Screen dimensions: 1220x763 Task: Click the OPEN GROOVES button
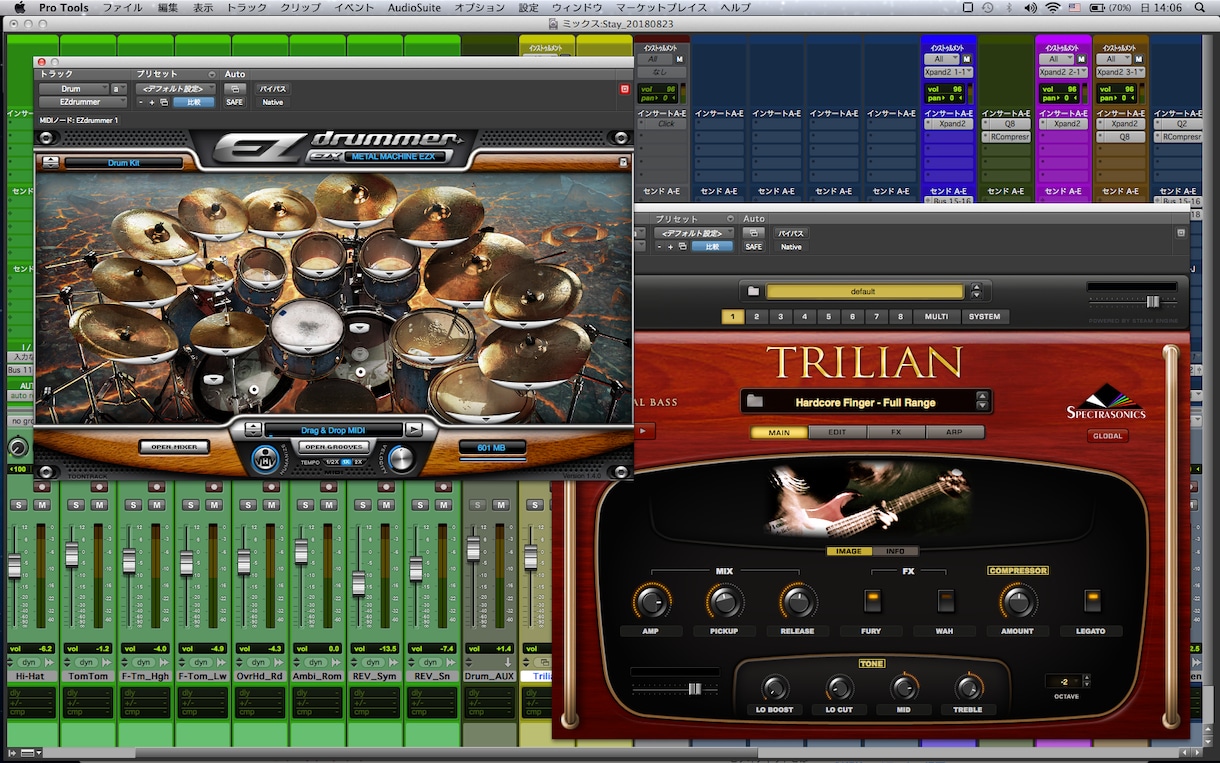click(x=334, y=447)
